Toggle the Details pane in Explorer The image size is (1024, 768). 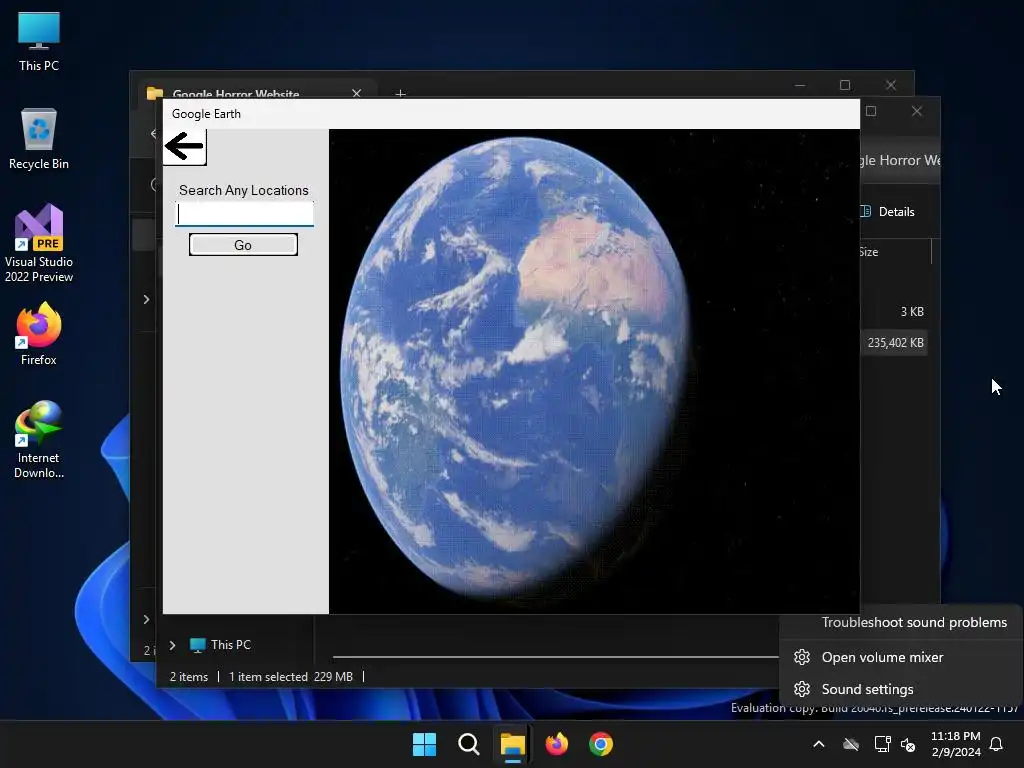click(888, 212)
